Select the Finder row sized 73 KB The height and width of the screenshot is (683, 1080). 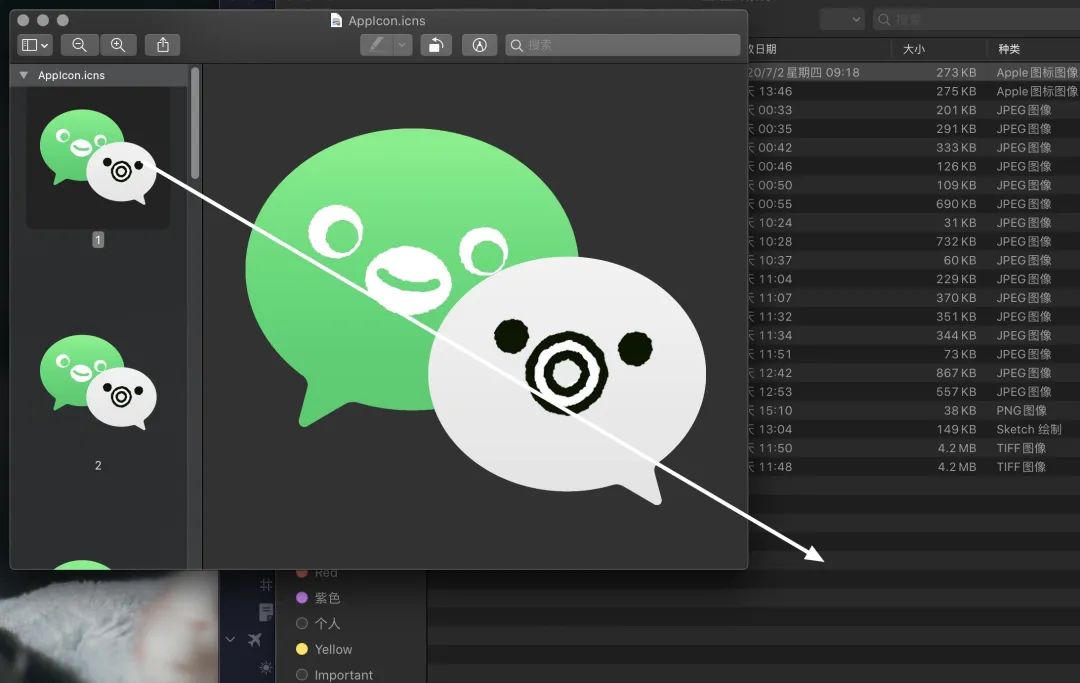pyautogui.click(x=914, y=354)
